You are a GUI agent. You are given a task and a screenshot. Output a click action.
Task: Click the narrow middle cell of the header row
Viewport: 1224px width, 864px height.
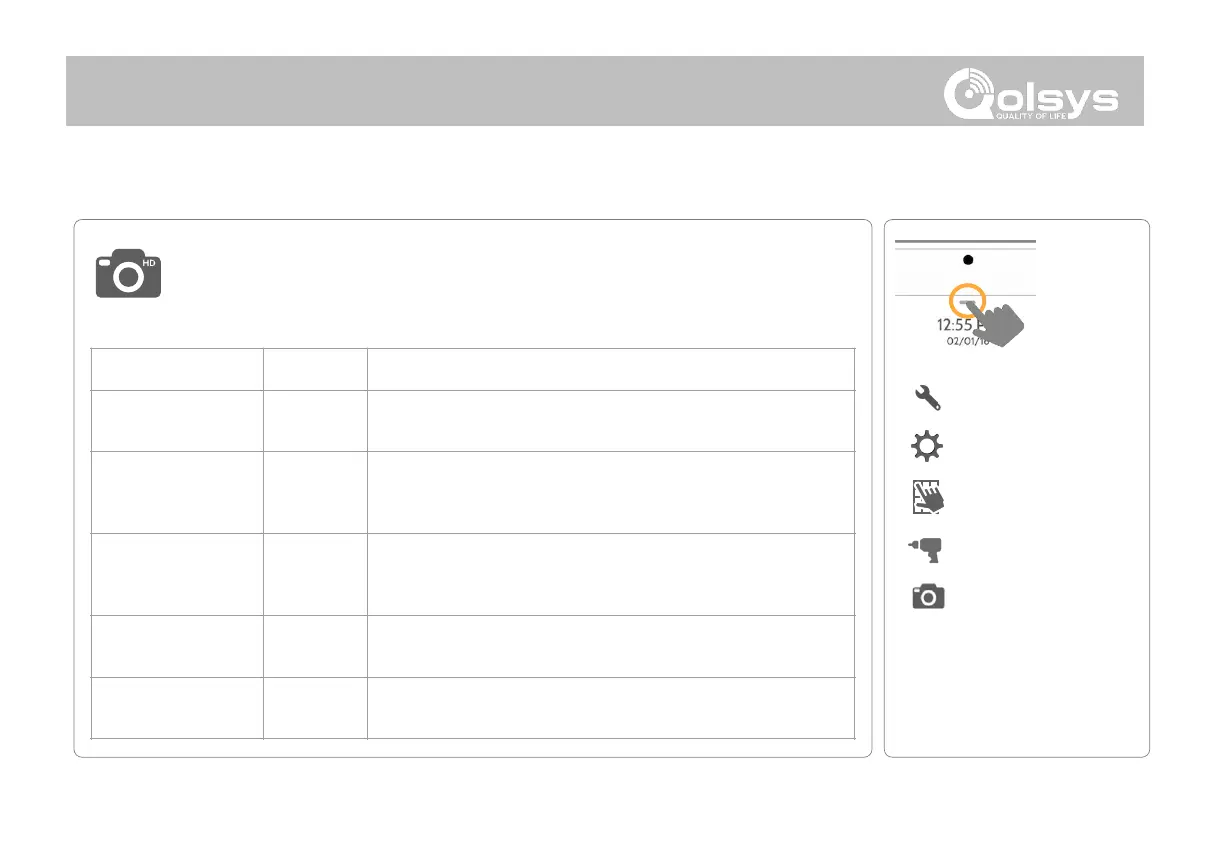point(315,368)
